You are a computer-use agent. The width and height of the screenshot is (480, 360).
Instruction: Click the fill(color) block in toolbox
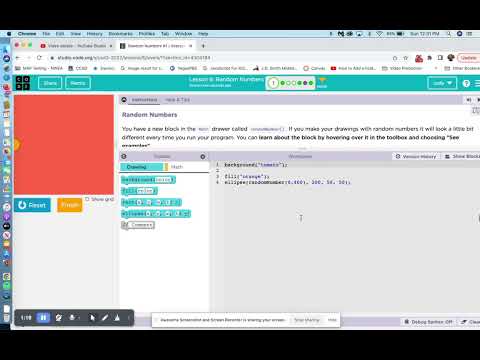tap(139, 191)
